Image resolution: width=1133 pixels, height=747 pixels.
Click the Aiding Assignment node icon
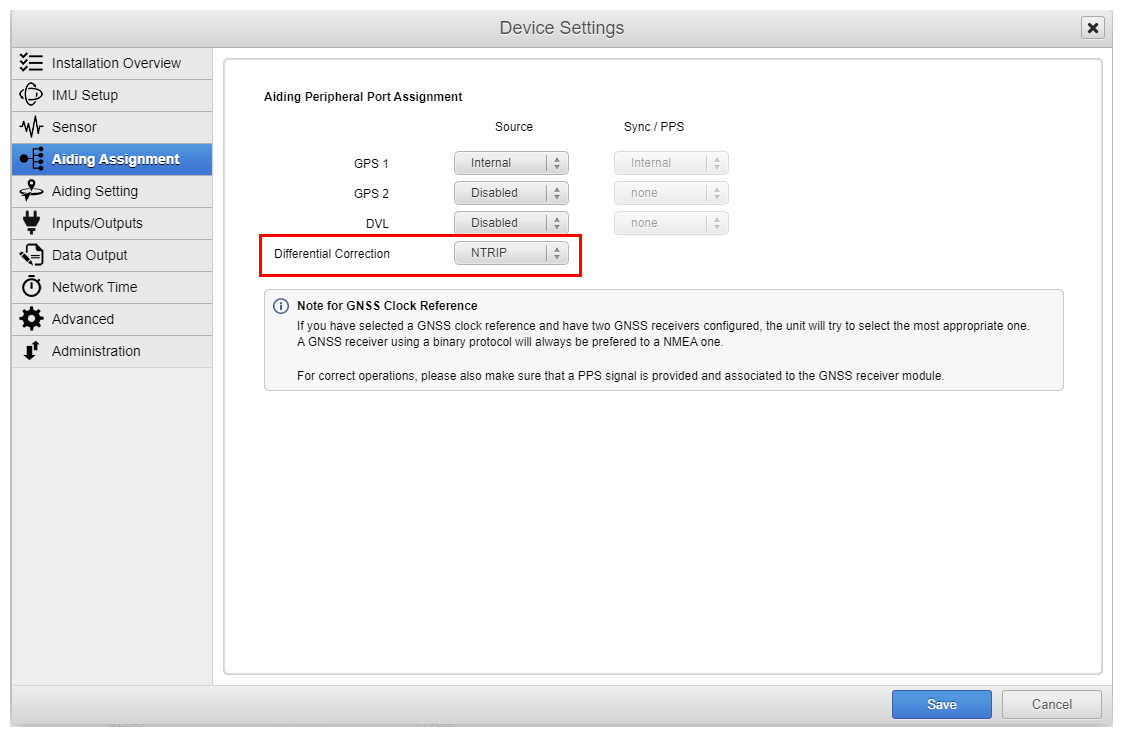click(x=31, y=159)
